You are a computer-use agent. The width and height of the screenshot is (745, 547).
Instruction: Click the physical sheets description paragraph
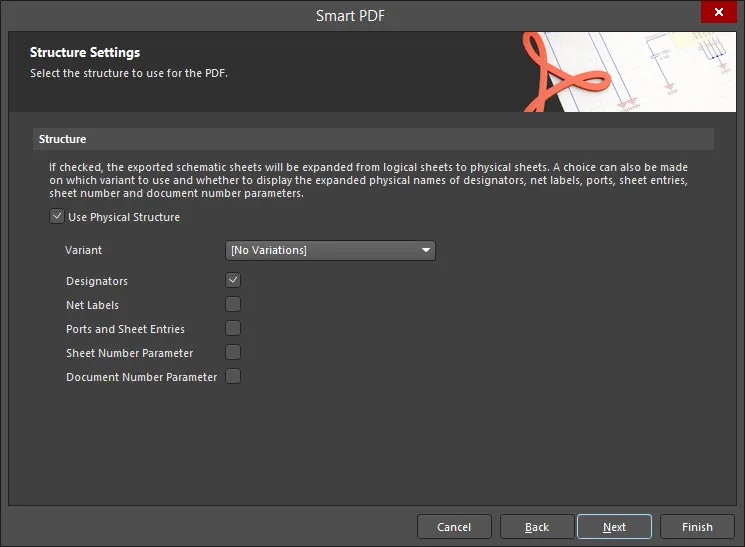tap(370, 180)
